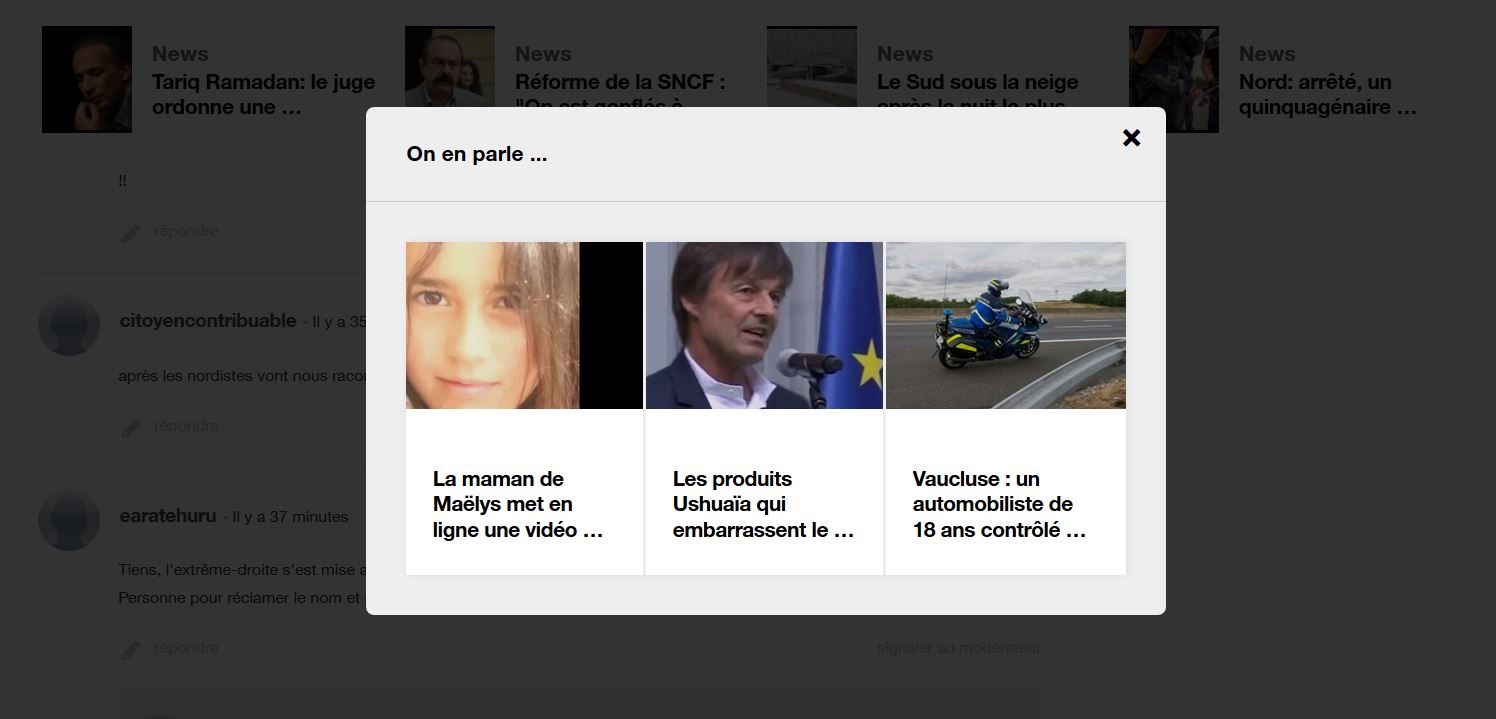
Task: Open 'Vaucluse : un automobiliste' article headline
Action: [x=999, y=504]
